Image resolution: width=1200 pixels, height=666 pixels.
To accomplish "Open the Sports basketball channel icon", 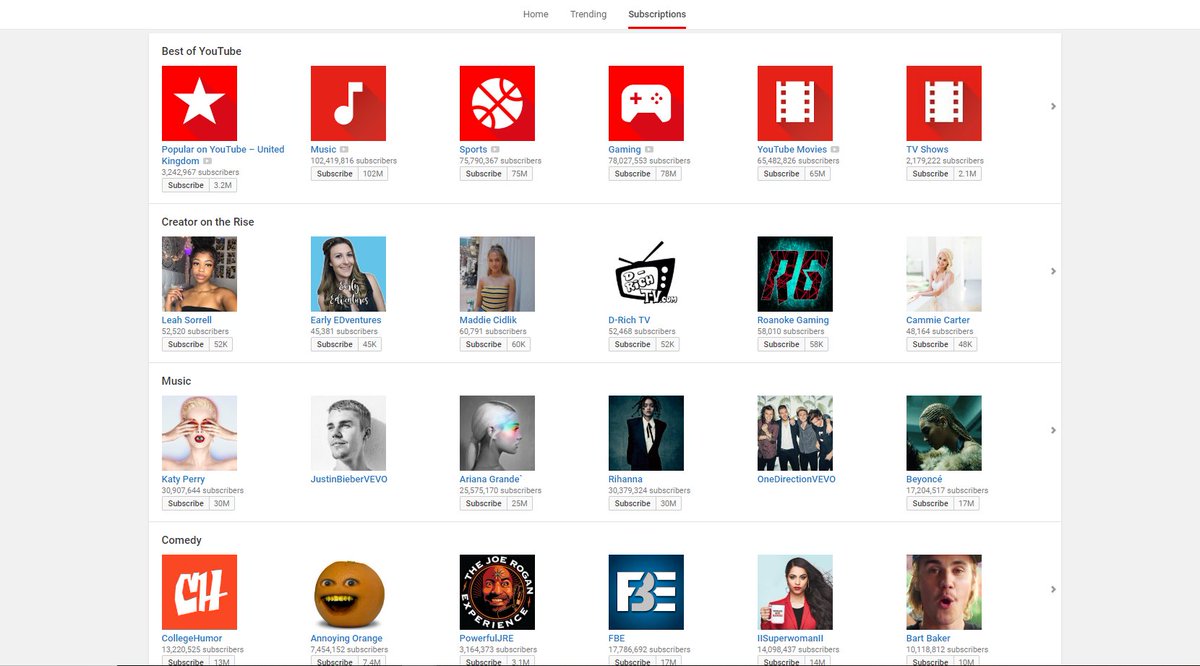I will point(497,103).
